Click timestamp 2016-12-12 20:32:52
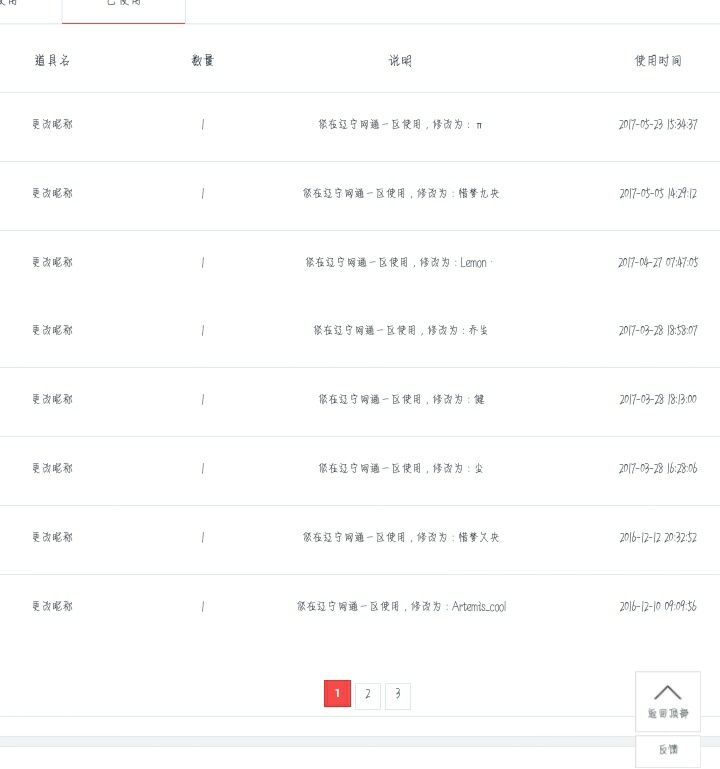Viewport: 720px width, 769px height. [x=658, y=538]
